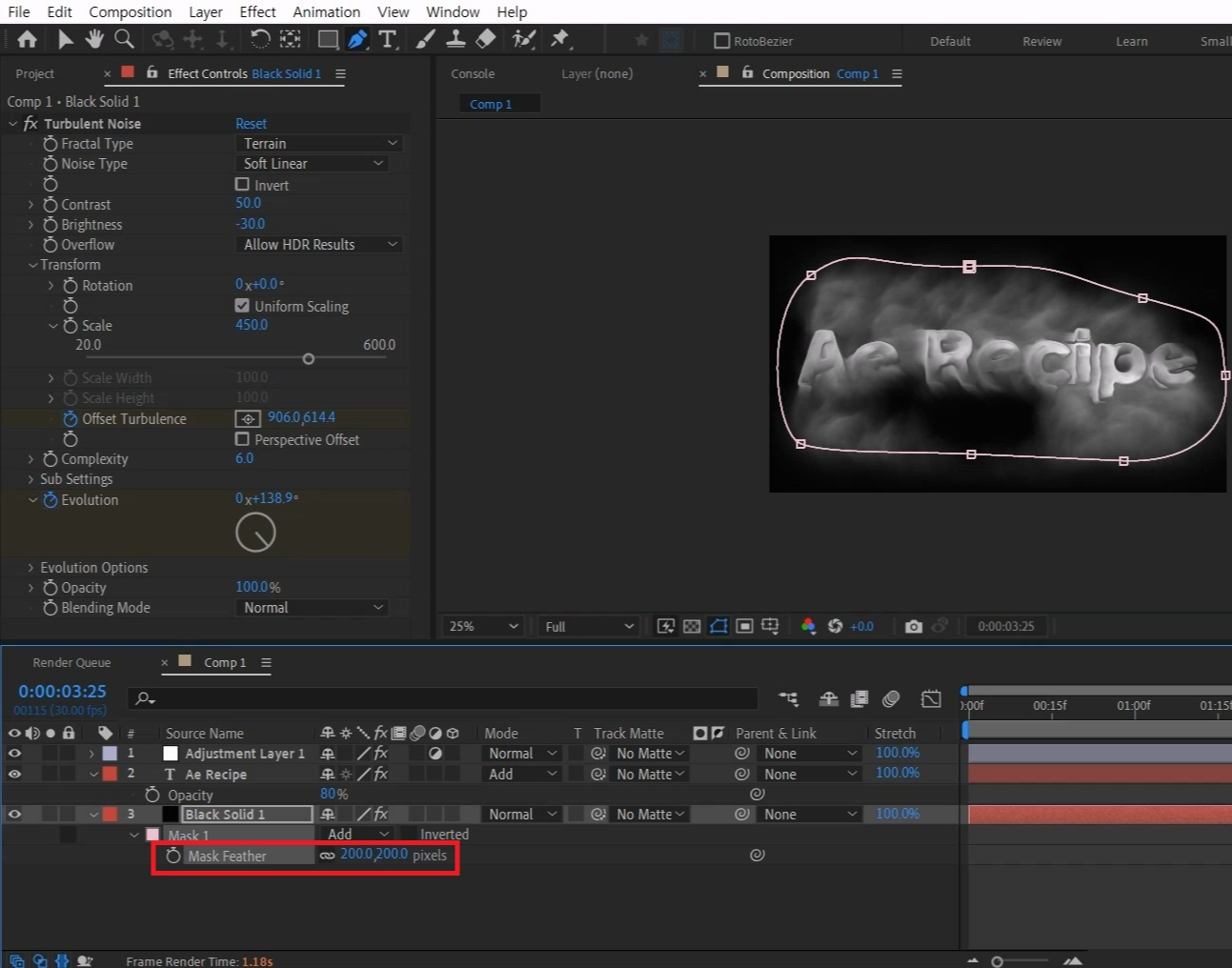The width and height of the screenshot is (1232, 968).
Task: Select the Selection arrow tool
Action: click(x=65, y=39)
